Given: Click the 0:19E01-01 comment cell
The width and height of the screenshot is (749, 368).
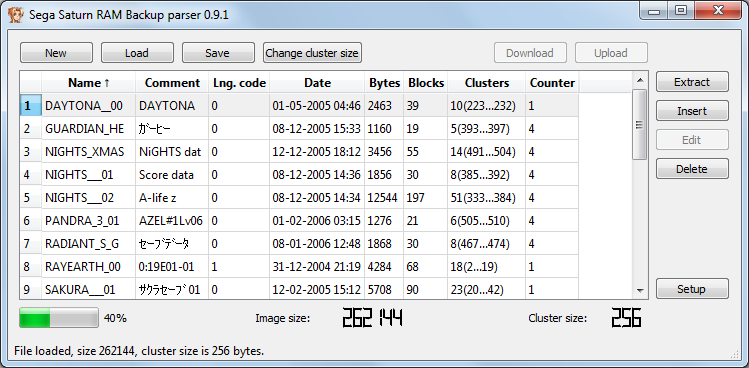Looking at the screenshot, I should click(x=172, y=266).
